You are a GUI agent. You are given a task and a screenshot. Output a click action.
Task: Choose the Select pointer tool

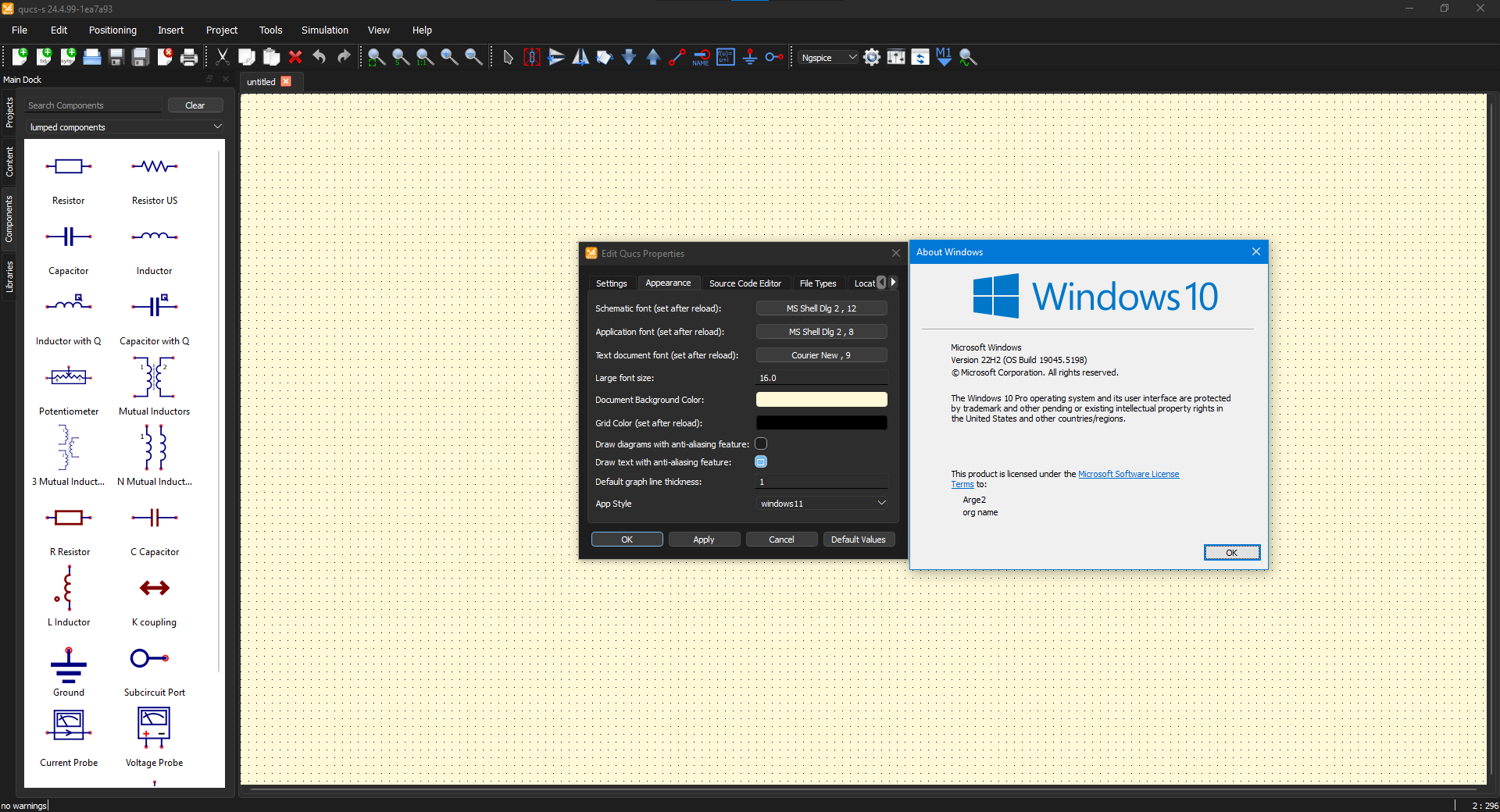[508, 57]
